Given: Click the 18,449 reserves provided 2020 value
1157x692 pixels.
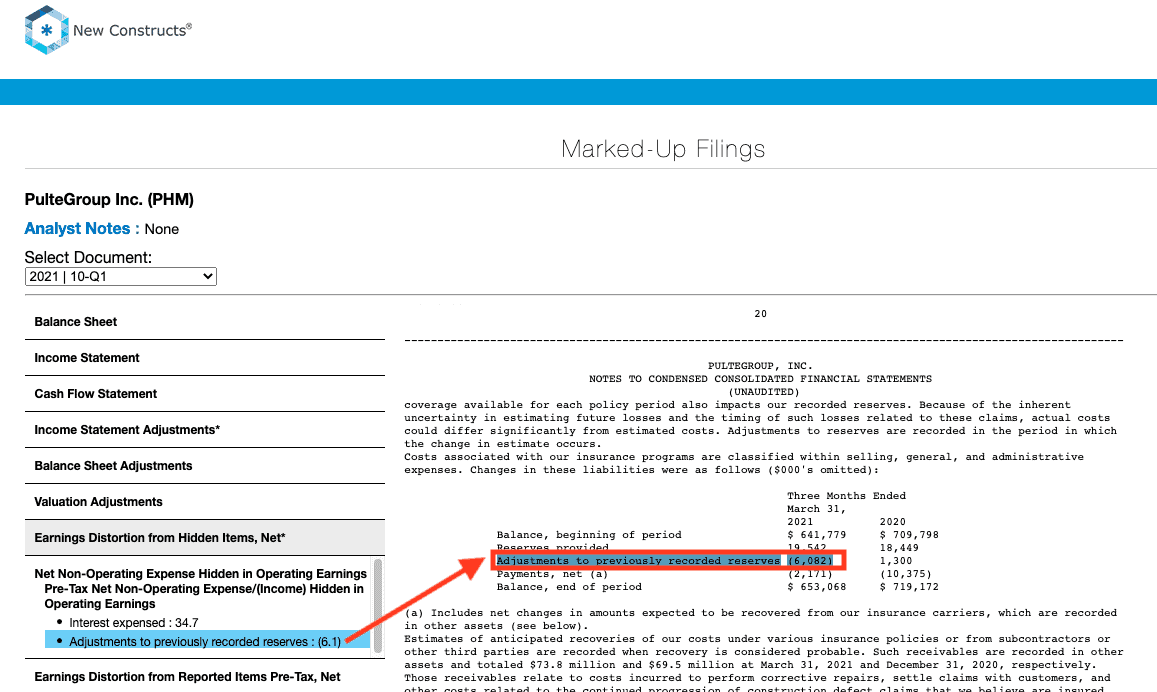Looking at the screenshot, I should pyautogui.click(x=899, y=548).
